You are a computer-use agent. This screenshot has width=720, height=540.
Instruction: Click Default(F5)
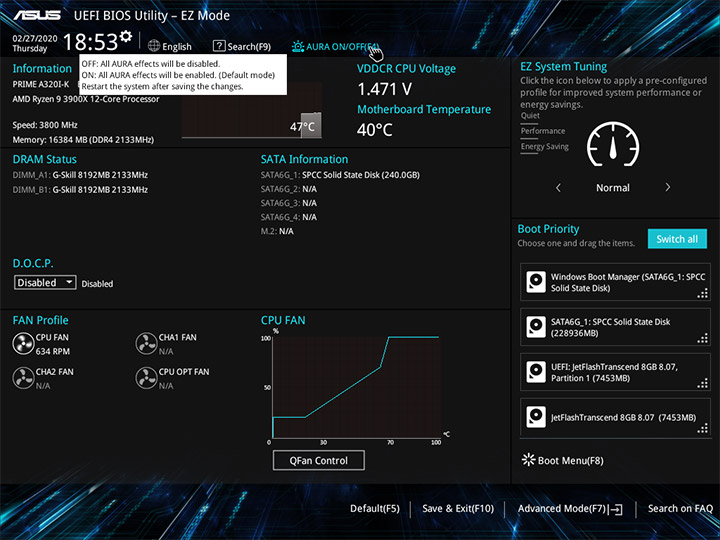coord(375,508)
